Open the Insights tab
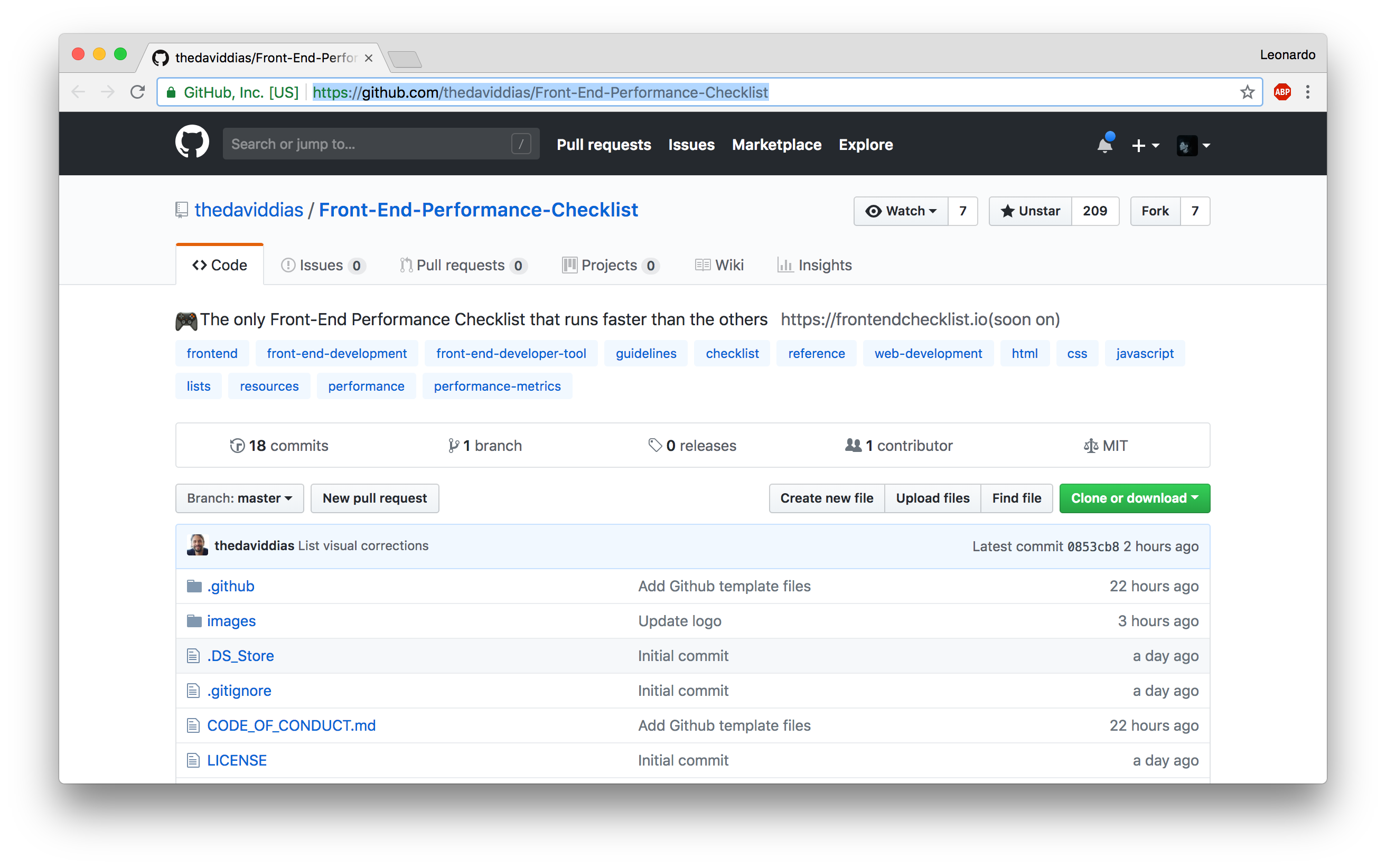 pos(814,265)
